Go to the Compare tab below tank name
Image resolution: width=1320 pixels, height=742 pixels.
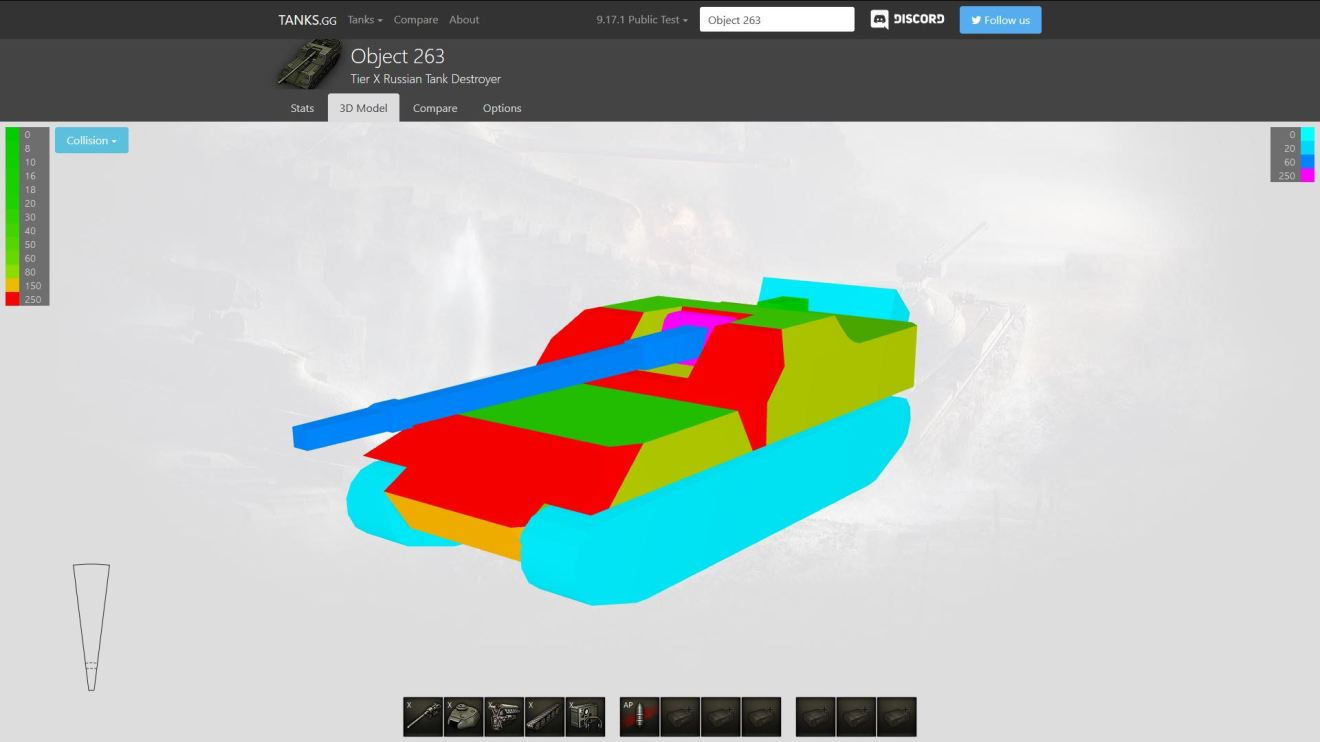pyautogui.click(x=435, y=108)
